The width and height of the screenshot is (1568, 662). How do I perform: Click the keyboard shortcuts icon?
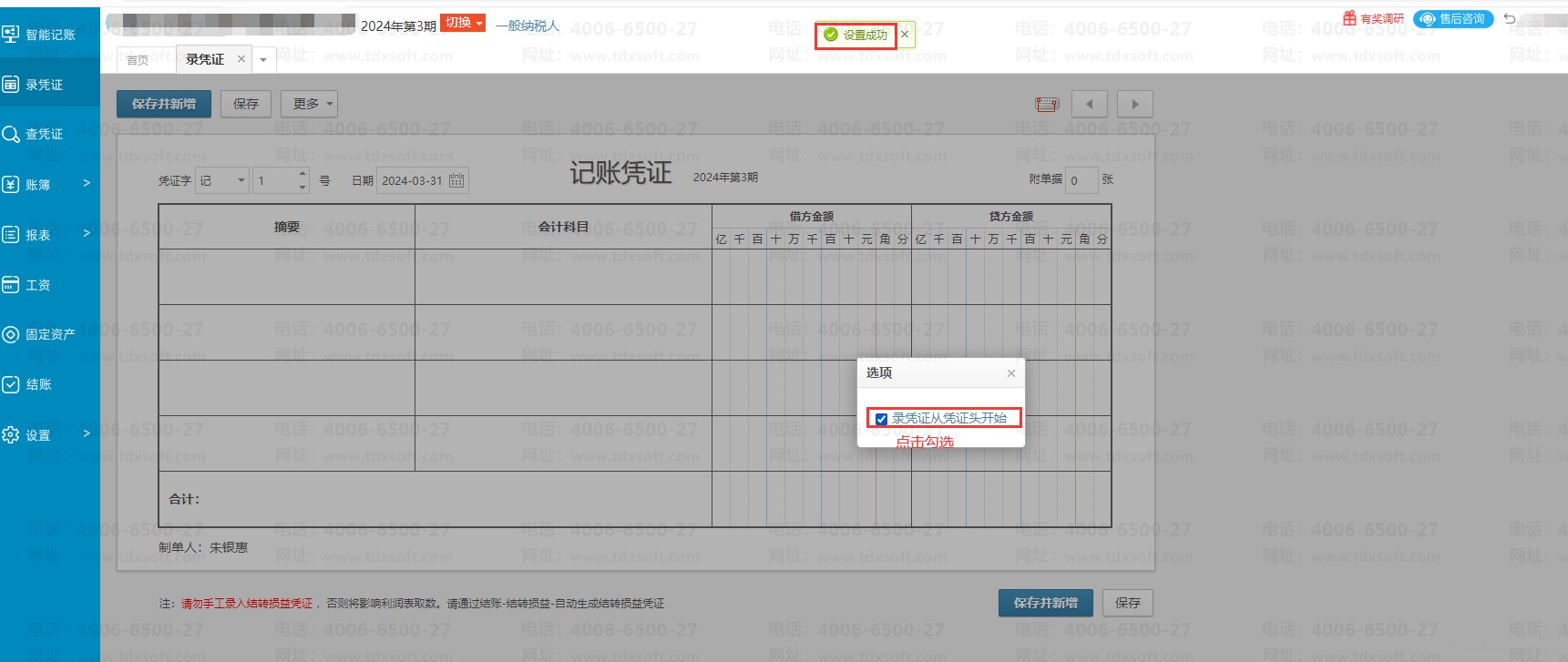(x=1047, y=105)
